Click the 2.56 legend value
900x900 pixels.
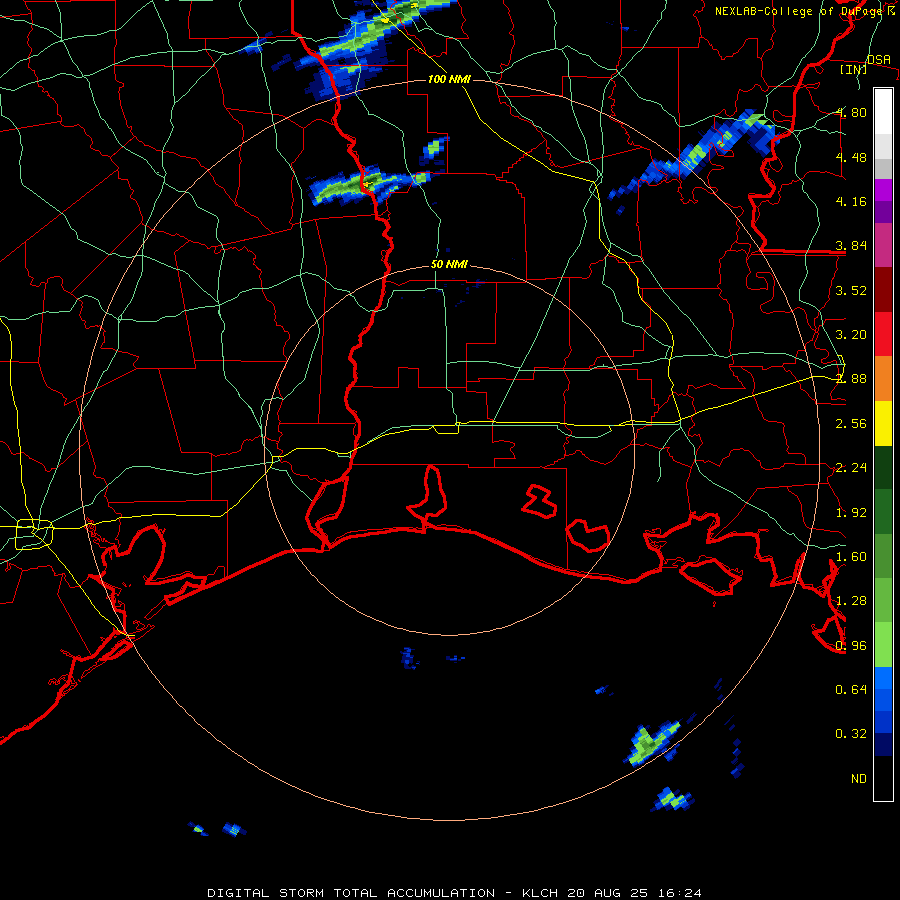851,424
